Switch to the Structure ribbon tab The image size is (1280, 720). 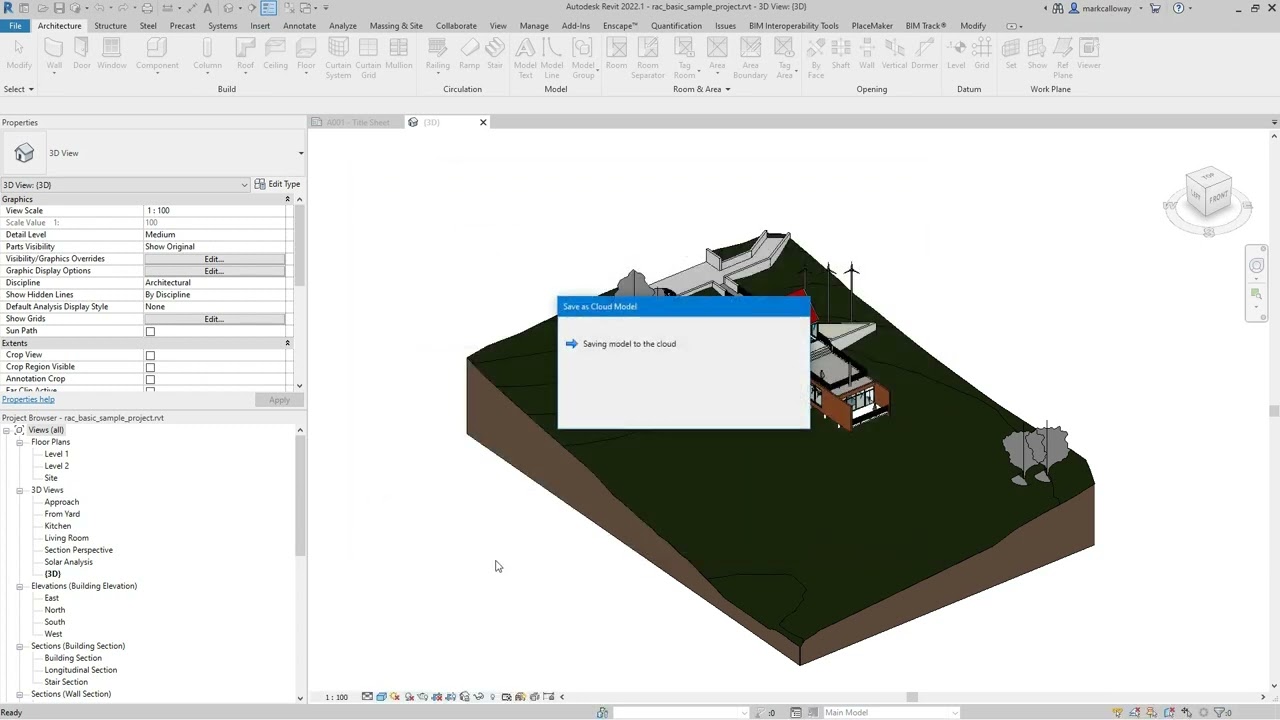point(110,26)
